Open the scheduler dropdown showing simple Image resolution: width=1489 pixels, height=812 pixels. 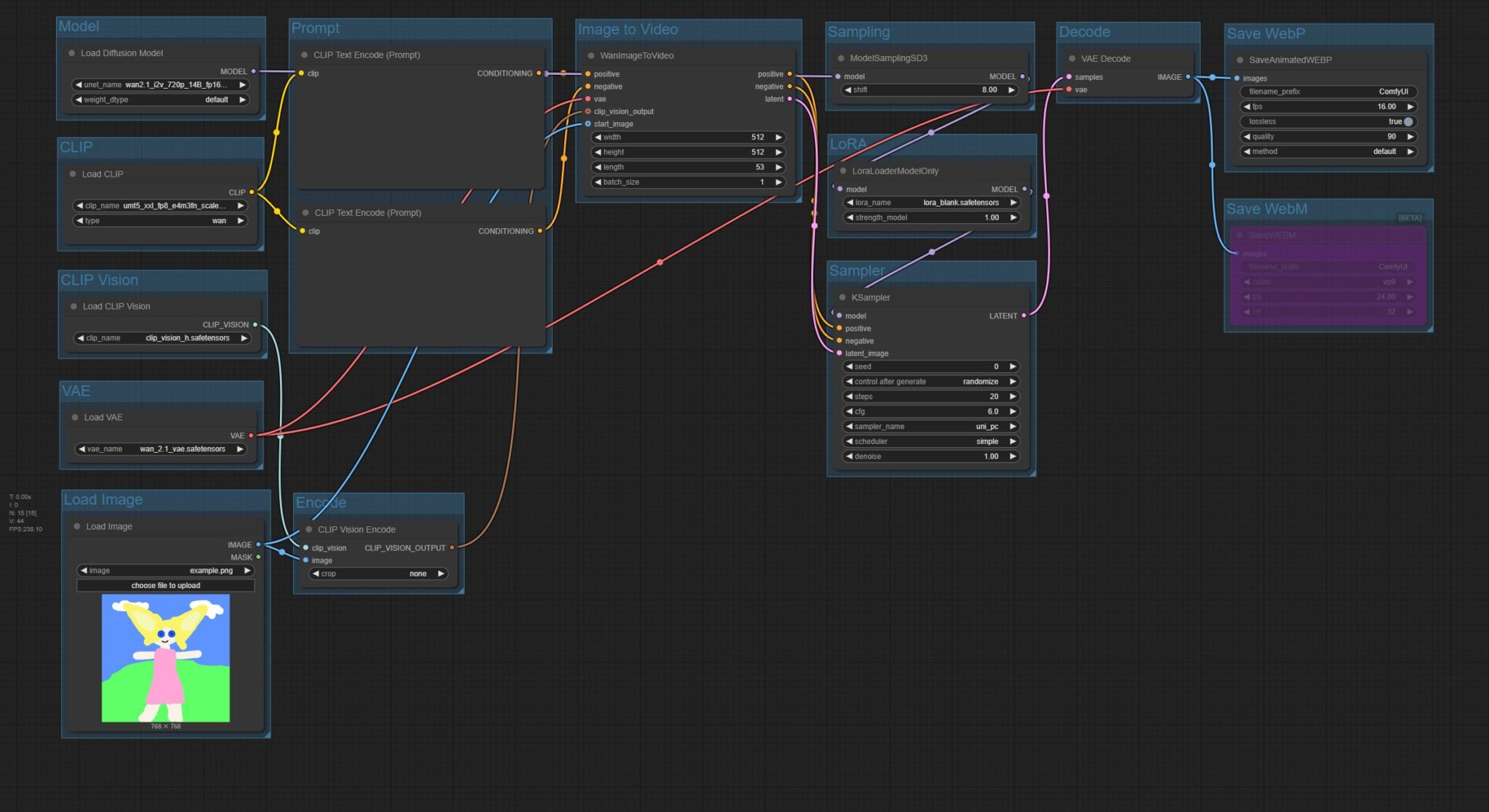[931, 441]
